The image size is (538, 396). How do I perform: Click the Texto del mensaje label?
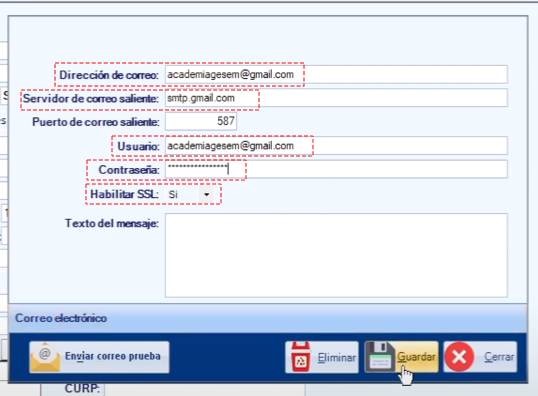(112, 223)
